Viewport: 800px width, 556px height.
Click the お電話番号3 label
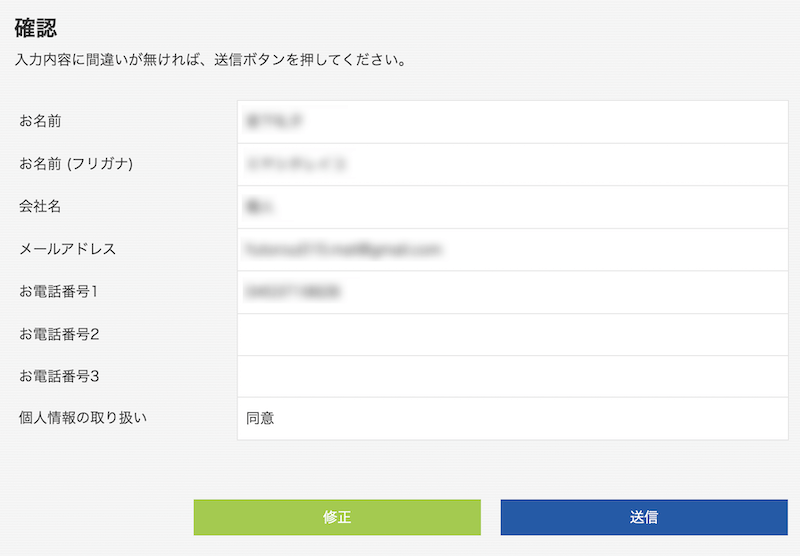click(x=59, y=376)
